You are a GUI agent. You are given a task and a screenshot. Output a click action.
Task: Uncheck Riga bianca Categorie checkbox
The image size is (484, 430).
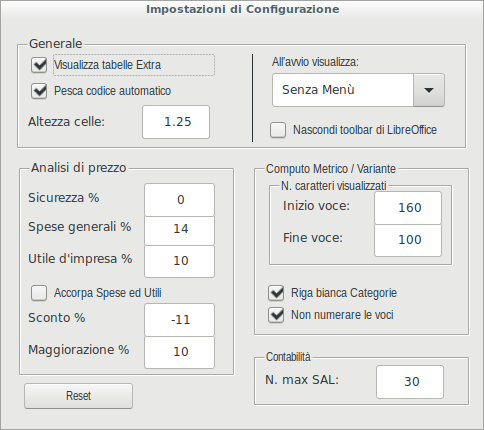point(276,293)
